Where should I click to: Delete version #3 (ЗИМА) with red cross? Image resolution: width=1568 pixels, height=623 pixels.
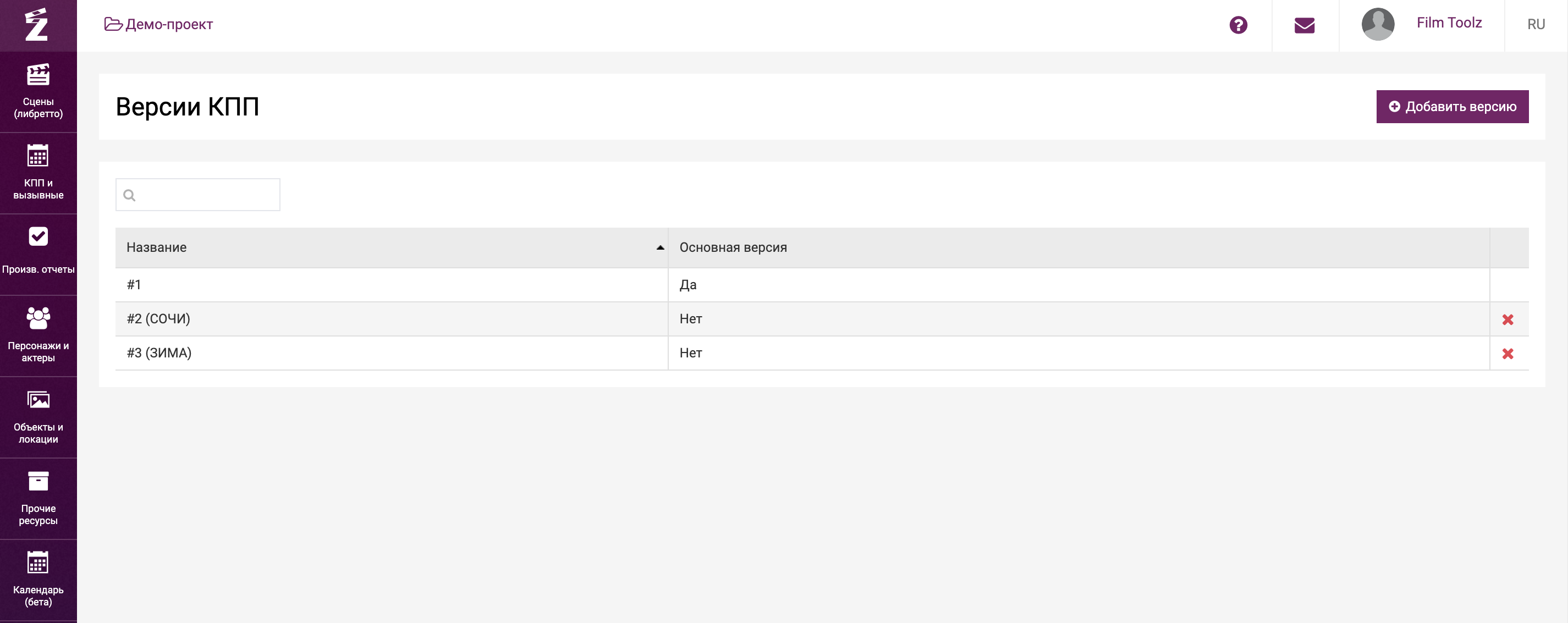(1507, 354)
